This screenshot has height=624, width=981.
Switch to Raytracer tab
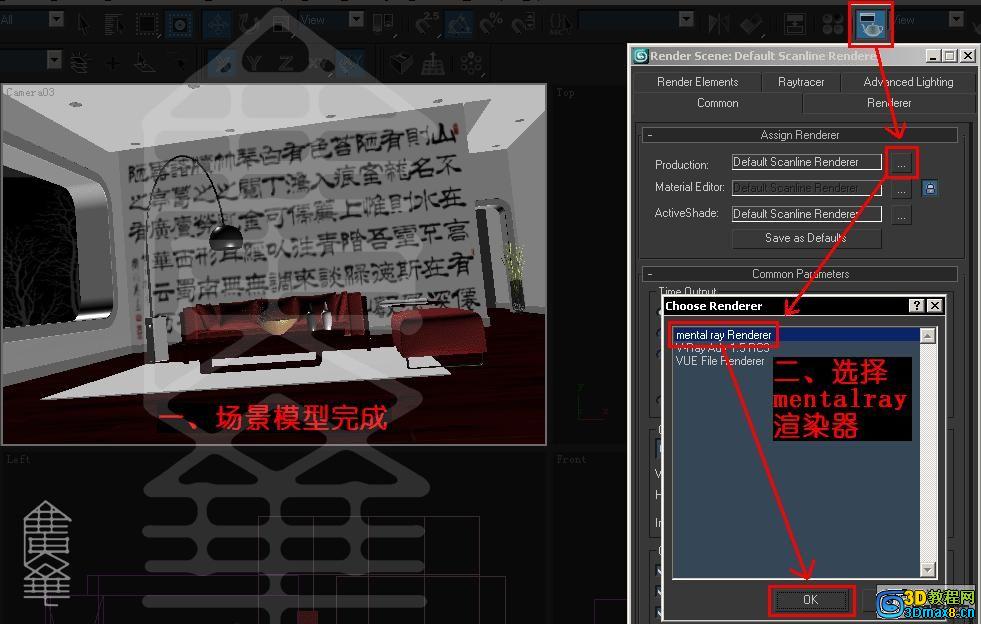[x=801, y=82]
